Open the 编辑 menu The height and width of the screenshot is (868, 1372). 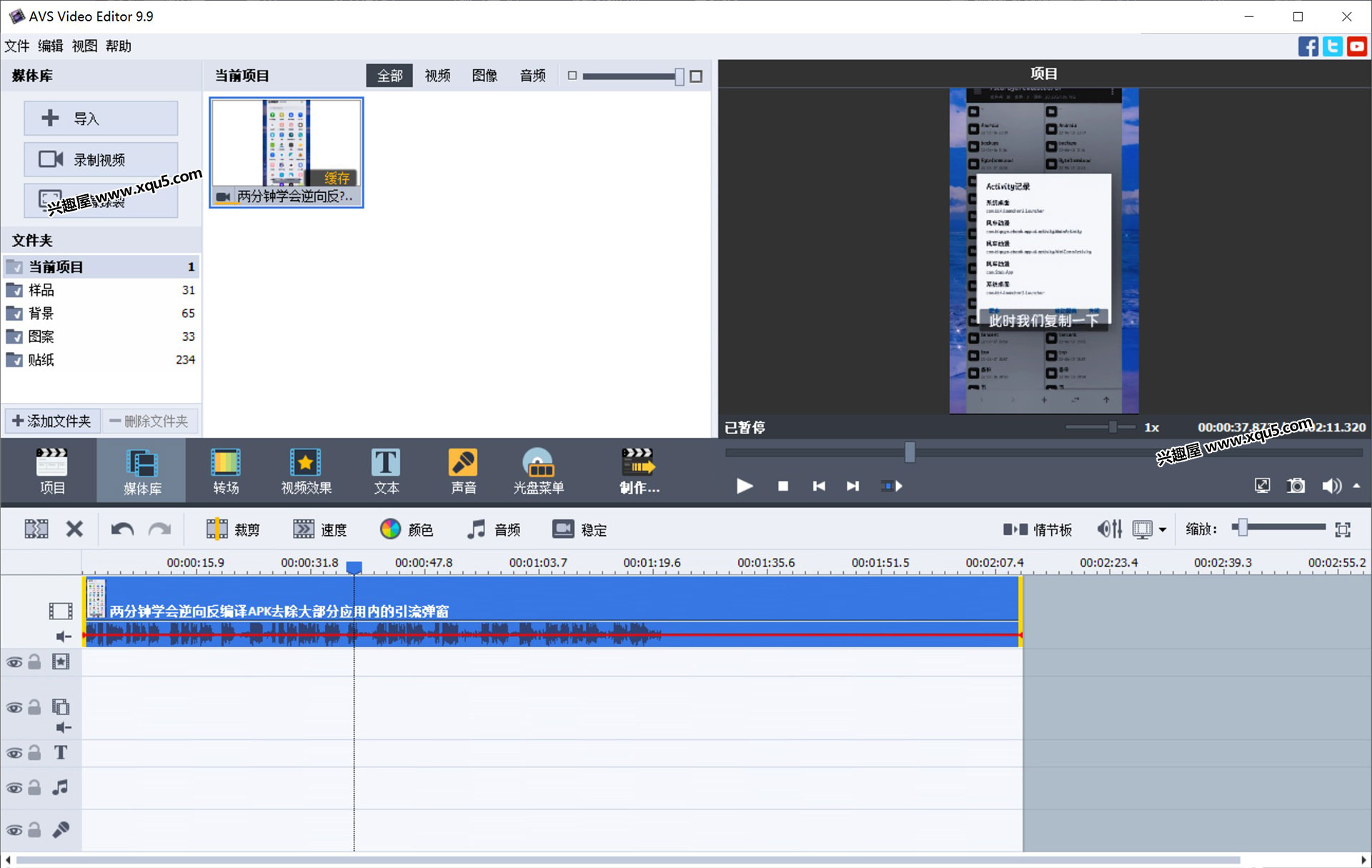(x=50, y=46)
